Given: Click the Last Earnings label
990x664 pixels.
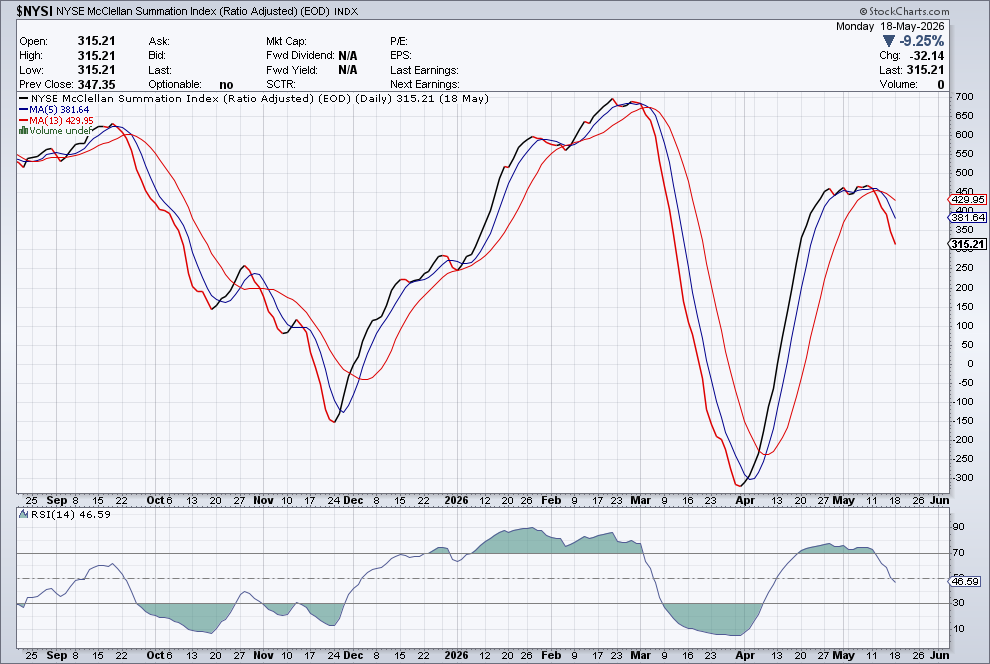Looking at the screenshot, I should [x=424, y=70].
